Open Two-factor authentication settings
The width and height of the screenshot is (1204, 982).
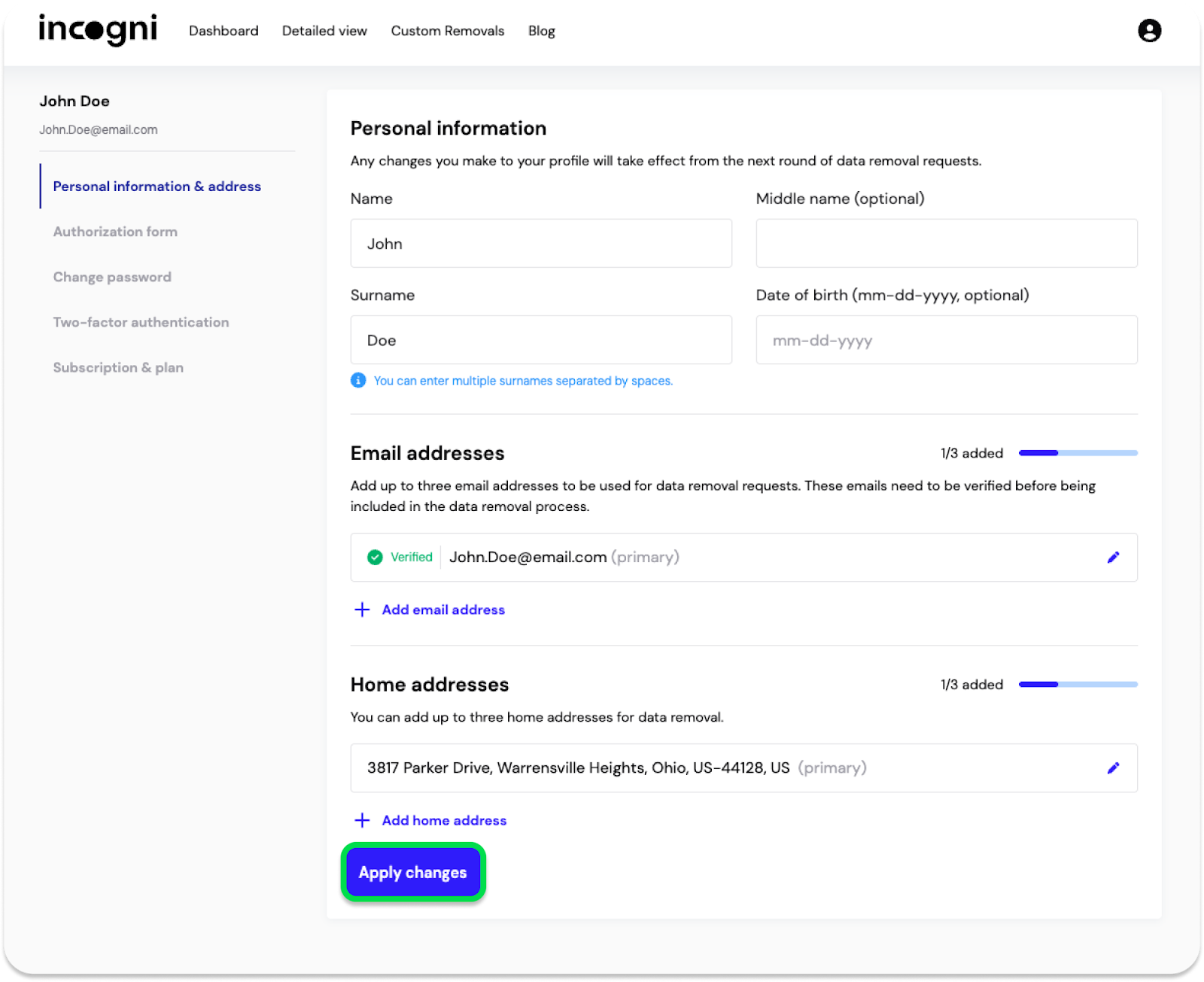(141, 322)
